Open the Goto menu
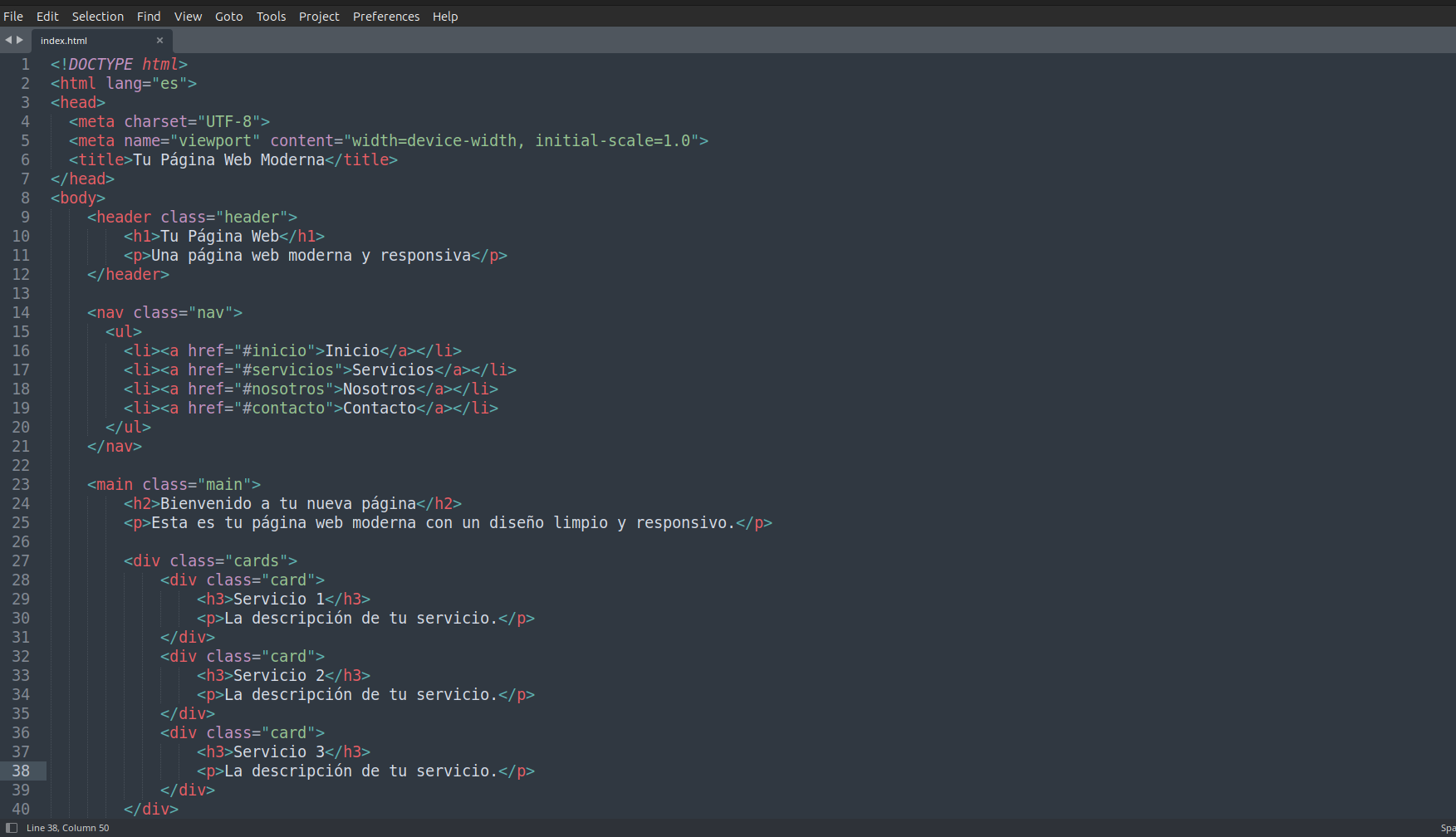 point(228,17)
